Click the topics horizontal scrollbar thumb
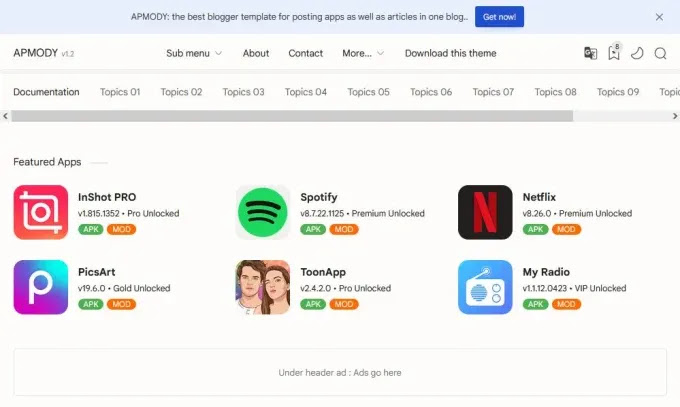 point(292,116)
